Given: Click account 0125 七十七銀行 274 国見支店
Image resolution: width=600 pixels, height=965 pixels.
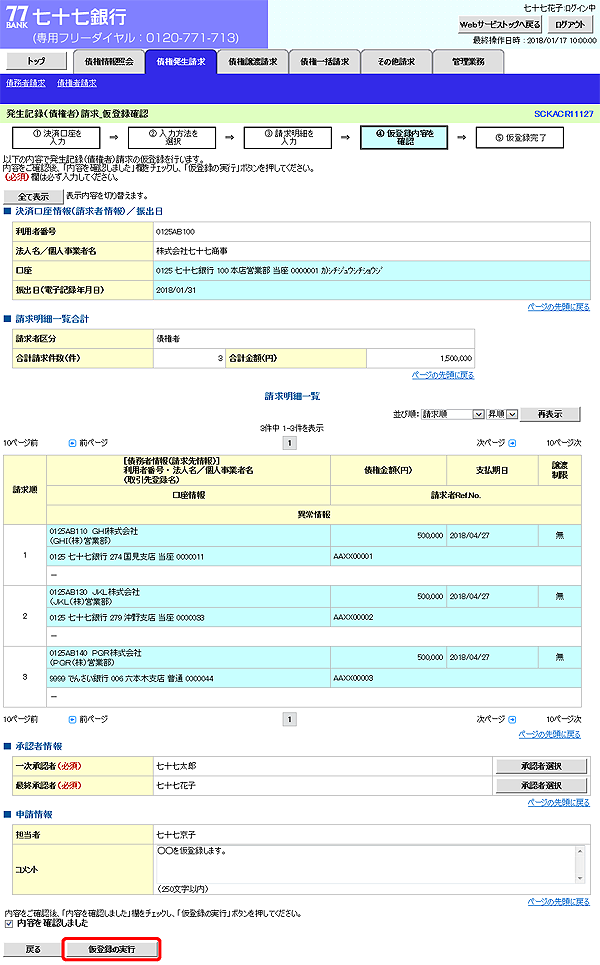Looking at the screenshot, I should point(127,557).
